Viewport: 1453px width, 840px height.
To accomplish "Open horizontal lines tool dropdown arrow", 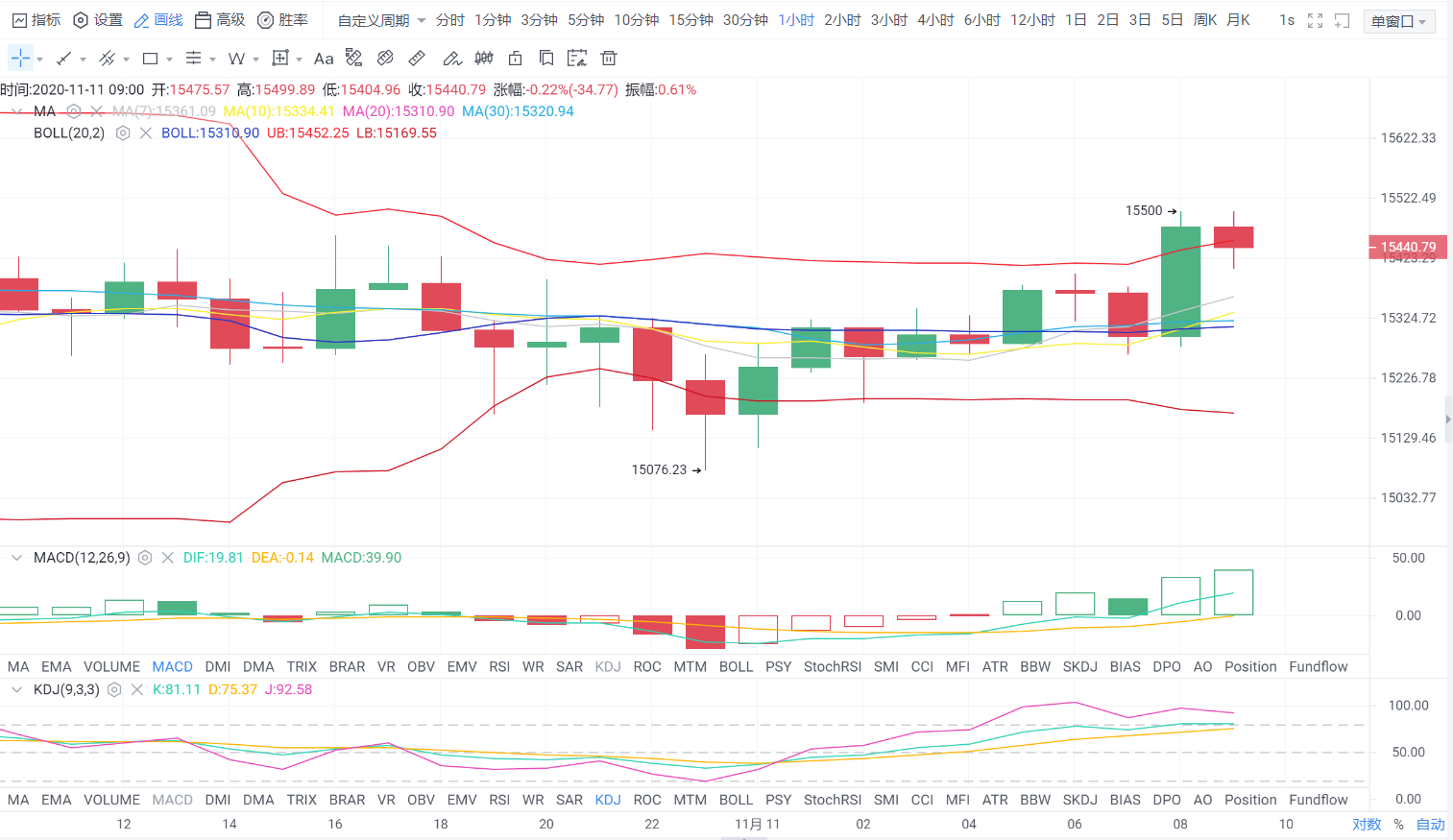I will (212, 60).
